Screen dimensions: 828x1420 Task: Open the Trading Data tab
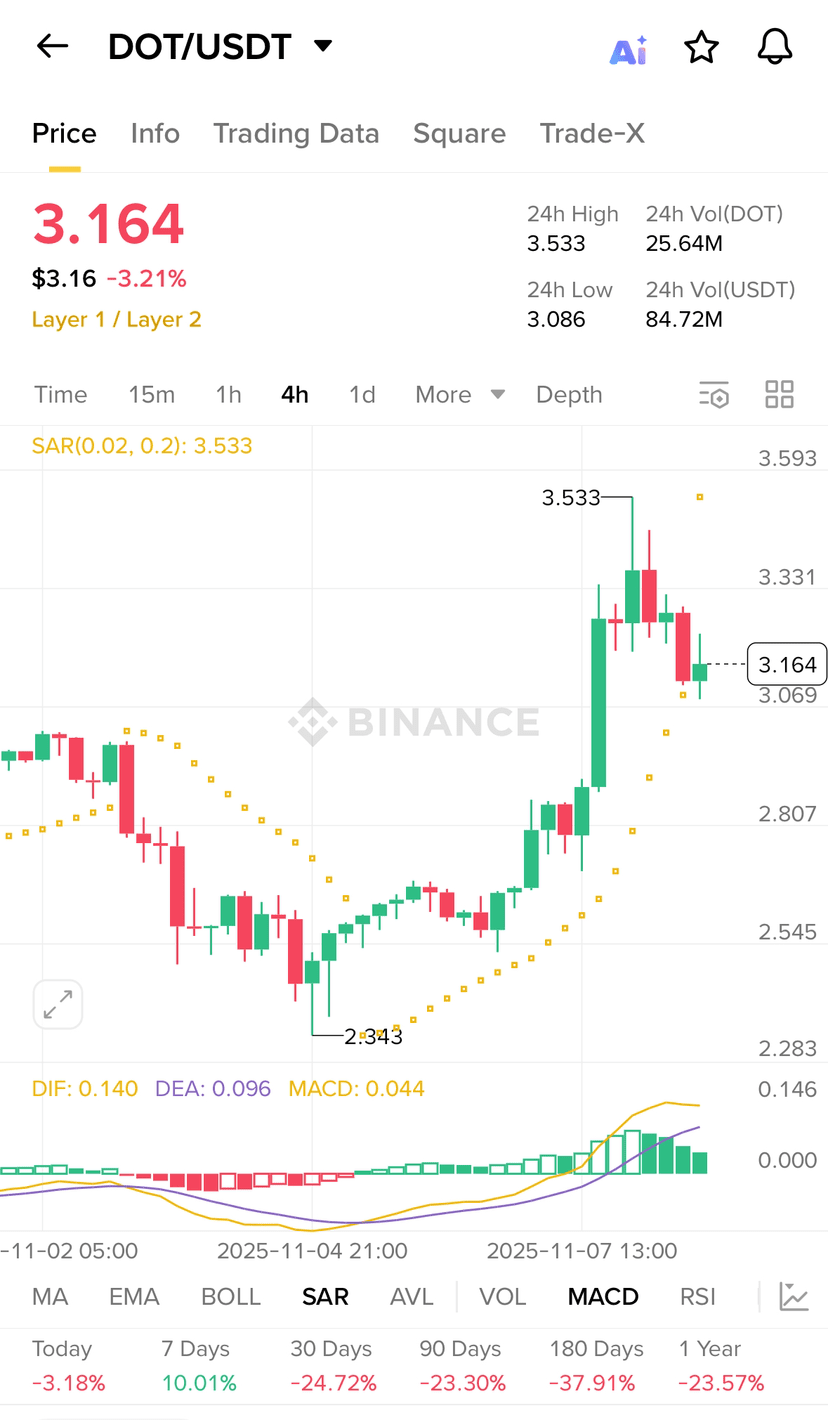[296, 134]
